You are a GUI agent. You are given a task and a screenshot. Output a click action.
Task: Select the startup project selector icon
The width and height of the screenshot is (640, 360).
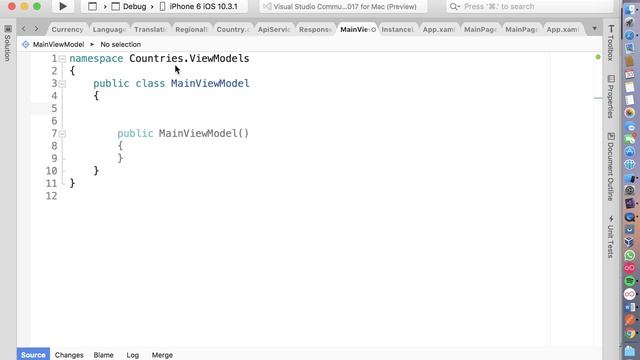coord(93,7)
